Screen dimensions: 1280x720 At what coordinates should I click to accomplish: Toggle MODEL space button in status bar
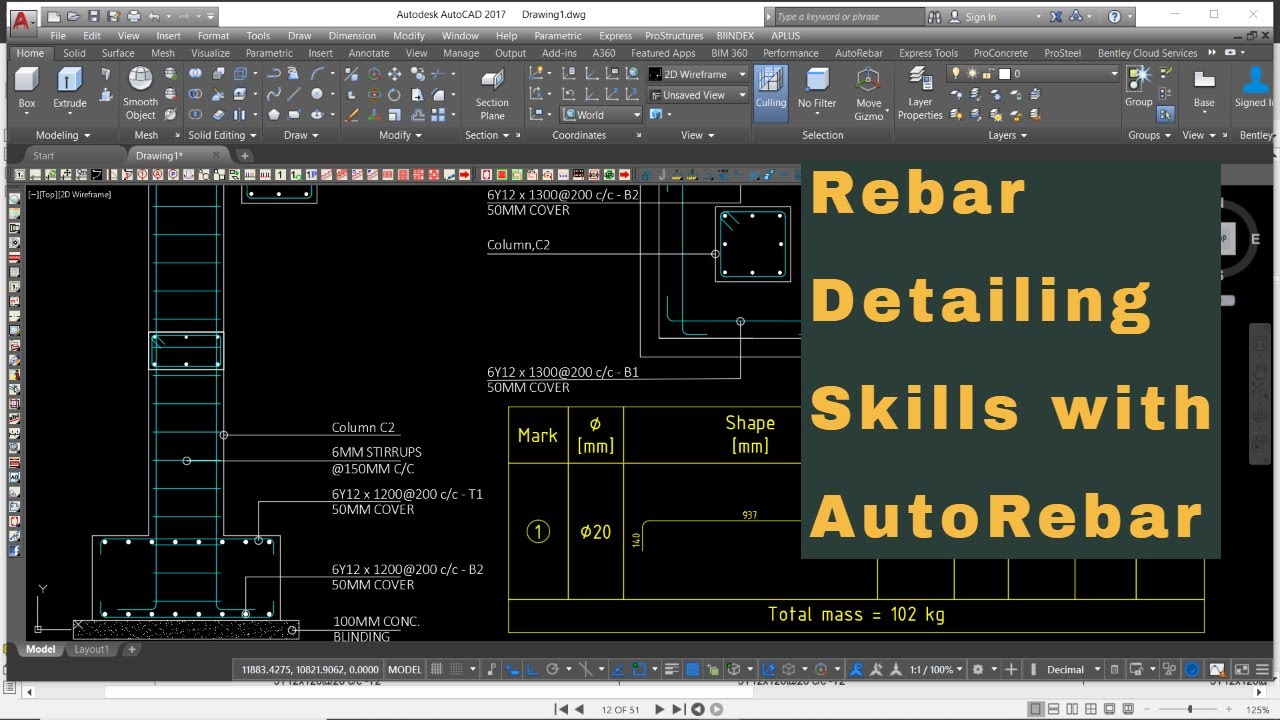[x=405, y=669]
